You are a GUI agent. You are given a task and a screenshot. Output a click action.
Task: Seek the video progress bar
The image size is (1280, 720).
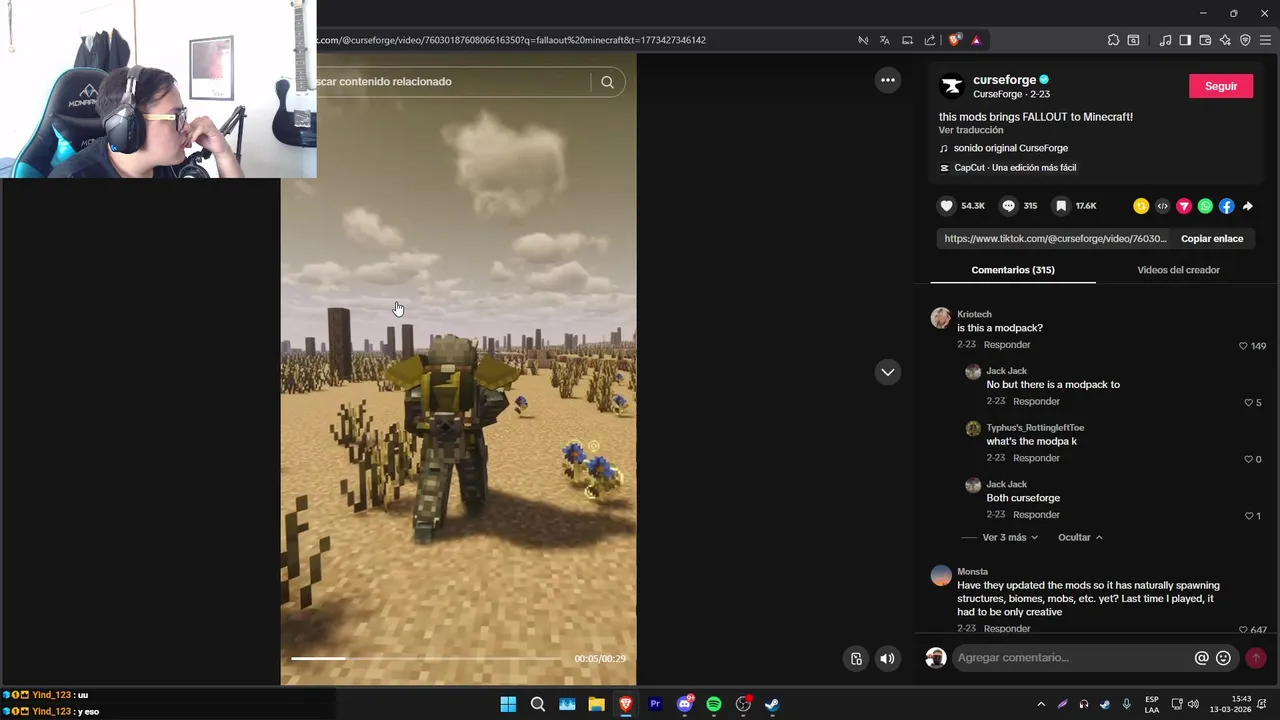426,658
